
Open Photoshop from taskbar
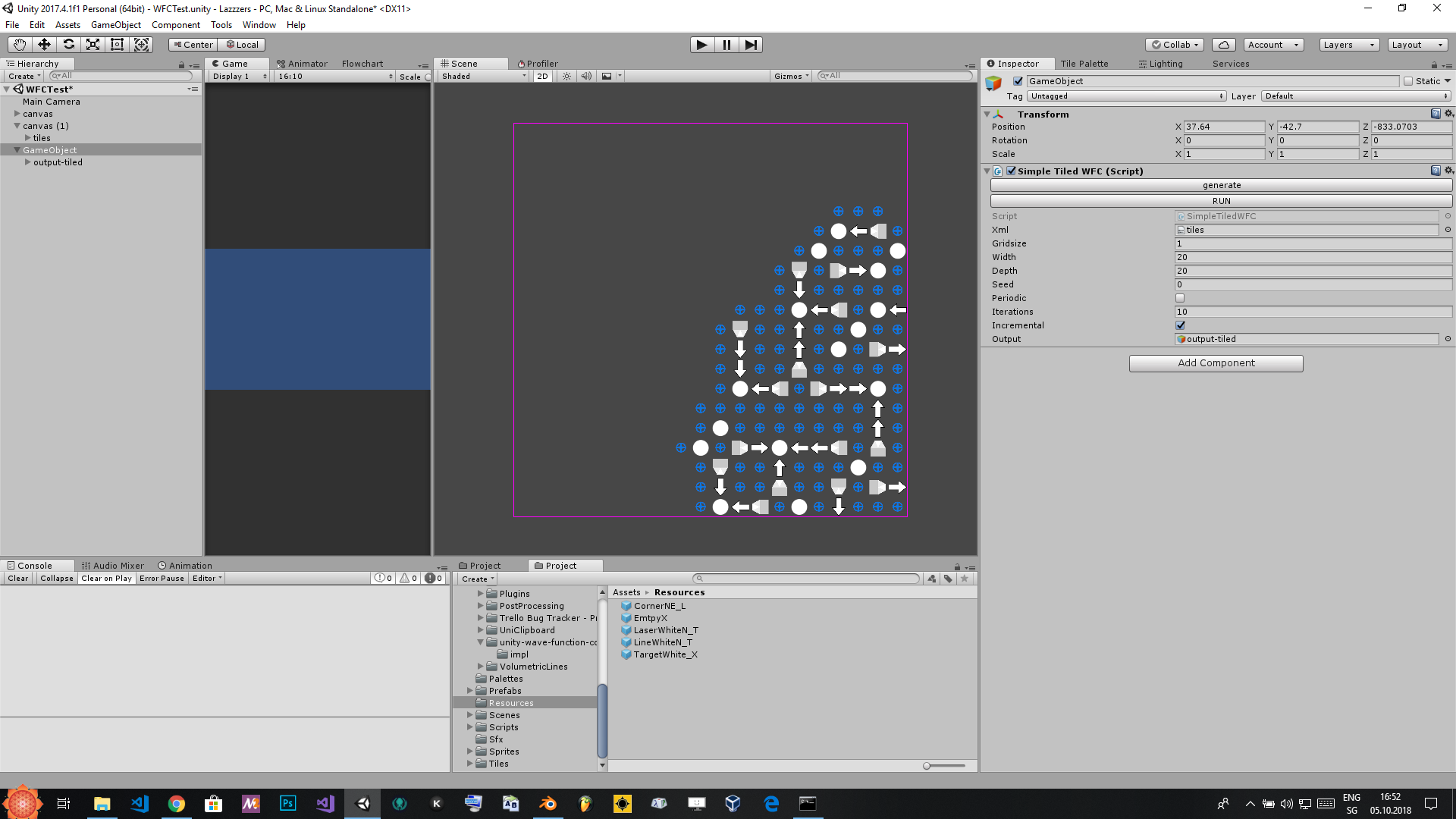[x=287, y=804]
